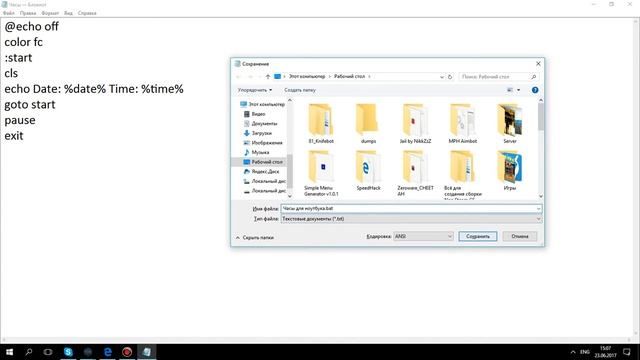Show hidden system tray icons
Viewport: 640px width, 360px height.
click(573, 352)
